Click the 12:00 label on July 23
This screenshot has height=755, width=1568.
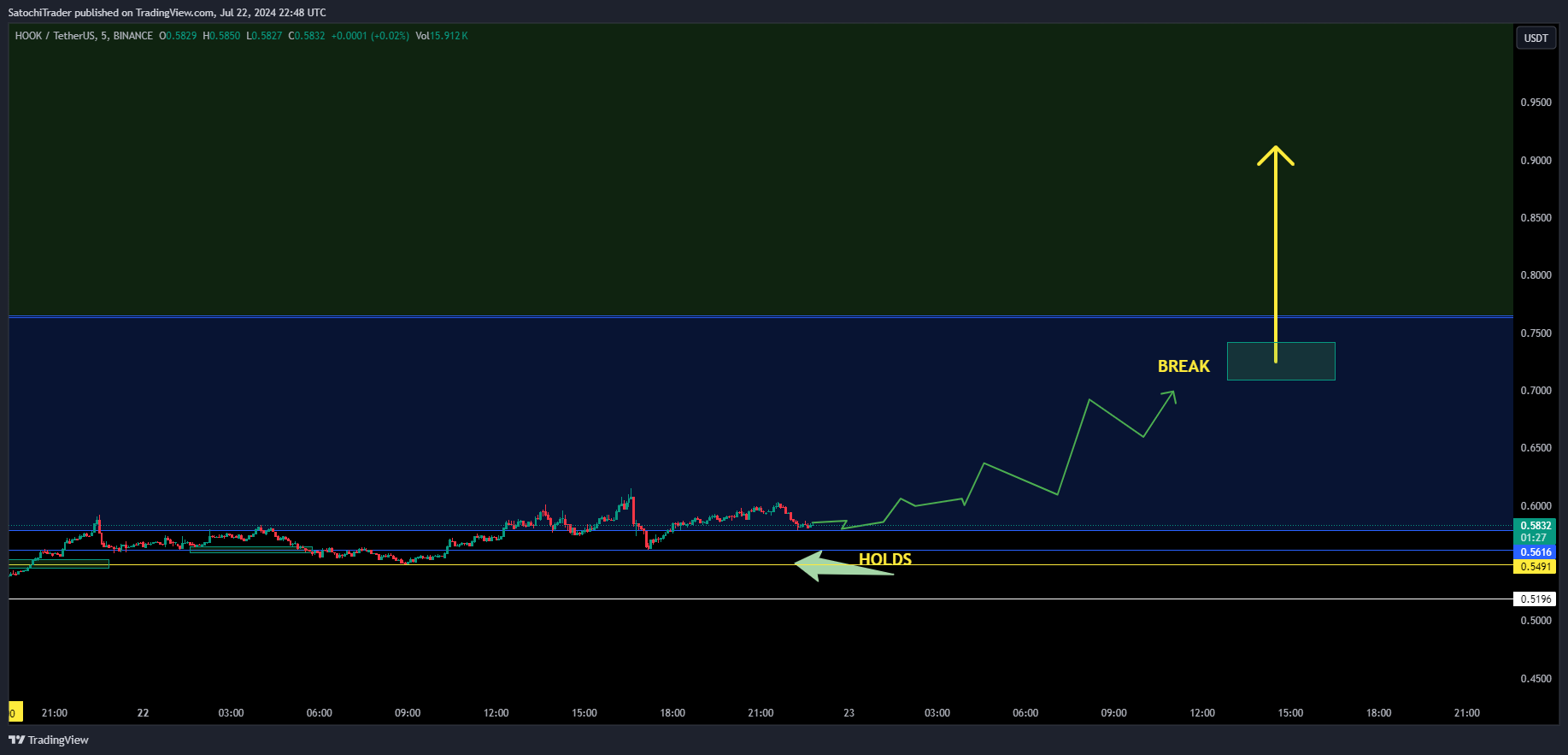1202,713
